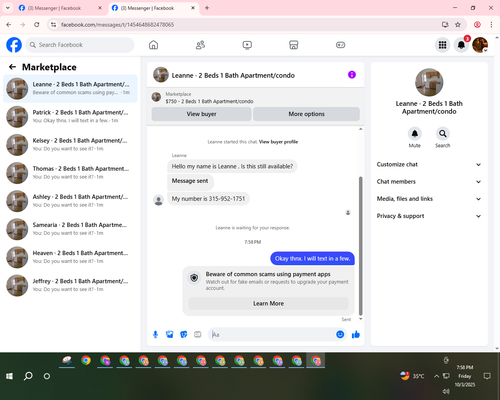Expand Privacy & support section
Screen dimensions: 500x400
(x=429, y=216)
